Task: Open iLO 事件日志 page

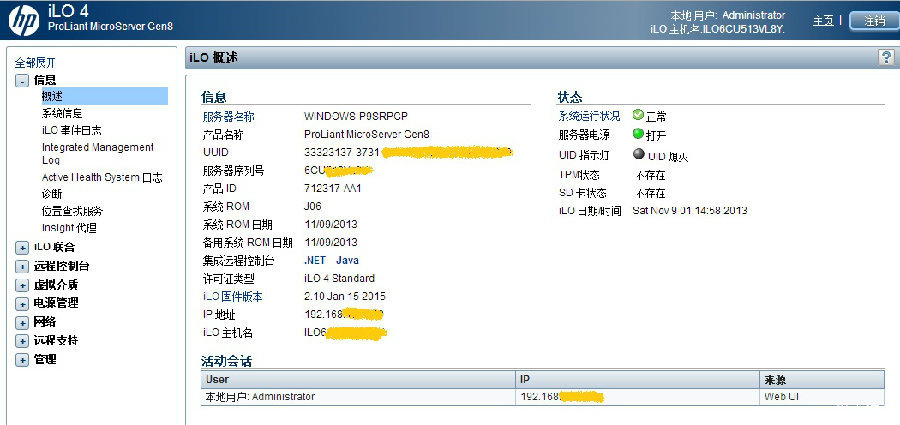Action: [x=72, y=130]
